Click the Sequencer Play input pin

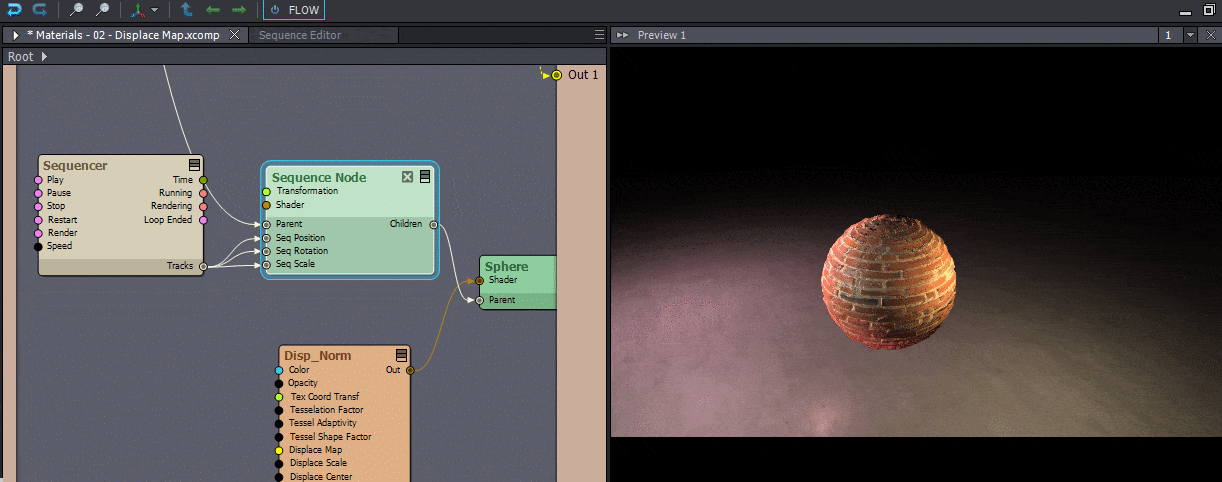[x=39, y=180]
